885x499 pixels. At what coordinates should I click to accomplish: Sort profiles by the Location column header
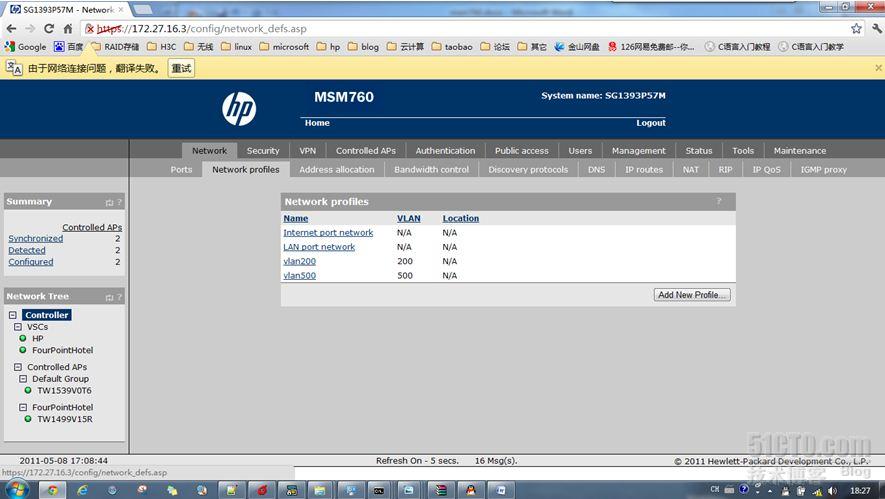tap(461, 218)
